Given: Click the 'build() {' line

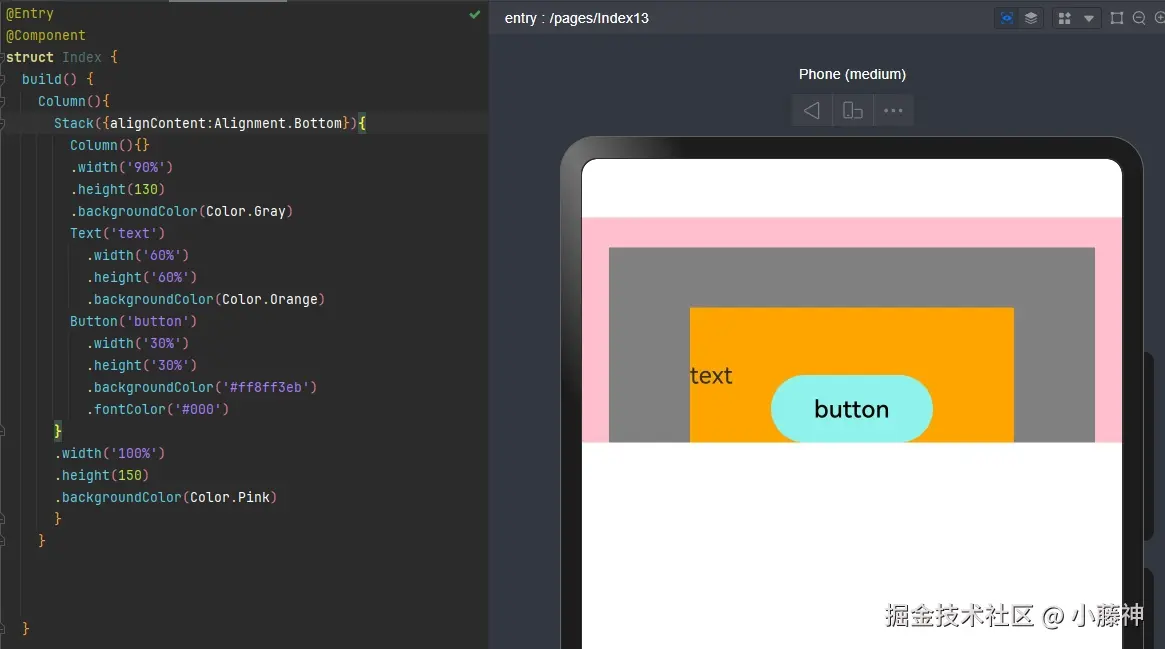Looking at the screenshot, I should (x=58, y=79).
